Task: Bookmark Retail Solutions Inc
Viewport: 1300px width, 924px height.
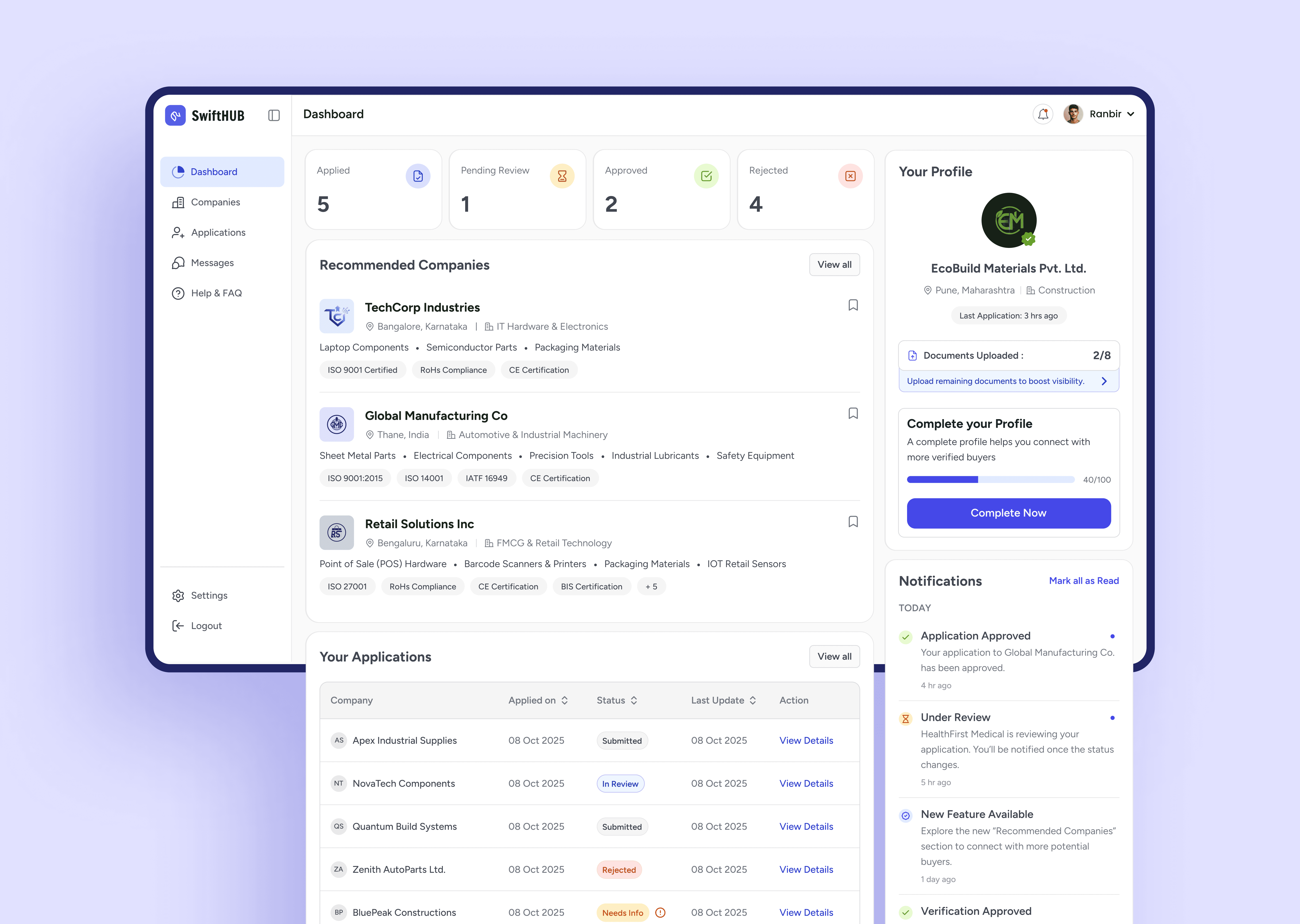Action: point(853,522)
